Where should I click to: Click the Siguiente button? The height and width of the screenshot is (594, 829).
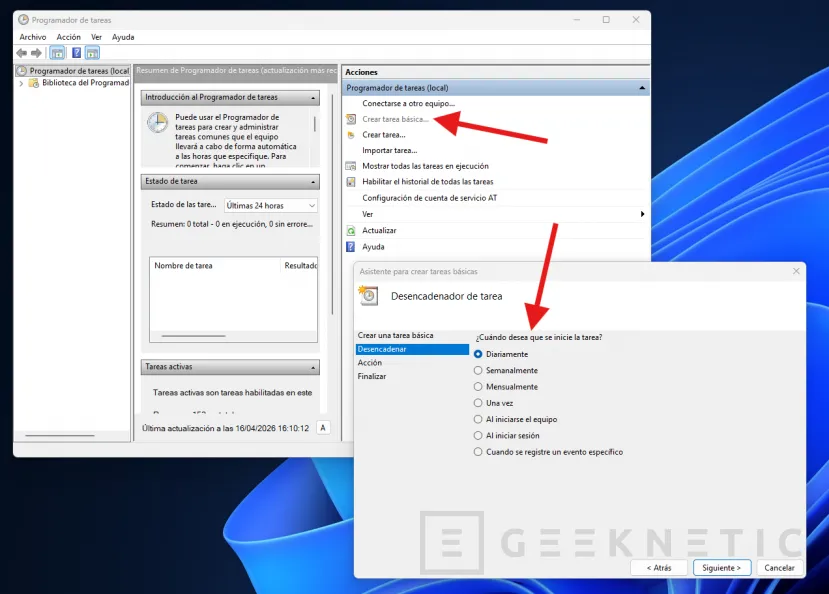(722, 568)
